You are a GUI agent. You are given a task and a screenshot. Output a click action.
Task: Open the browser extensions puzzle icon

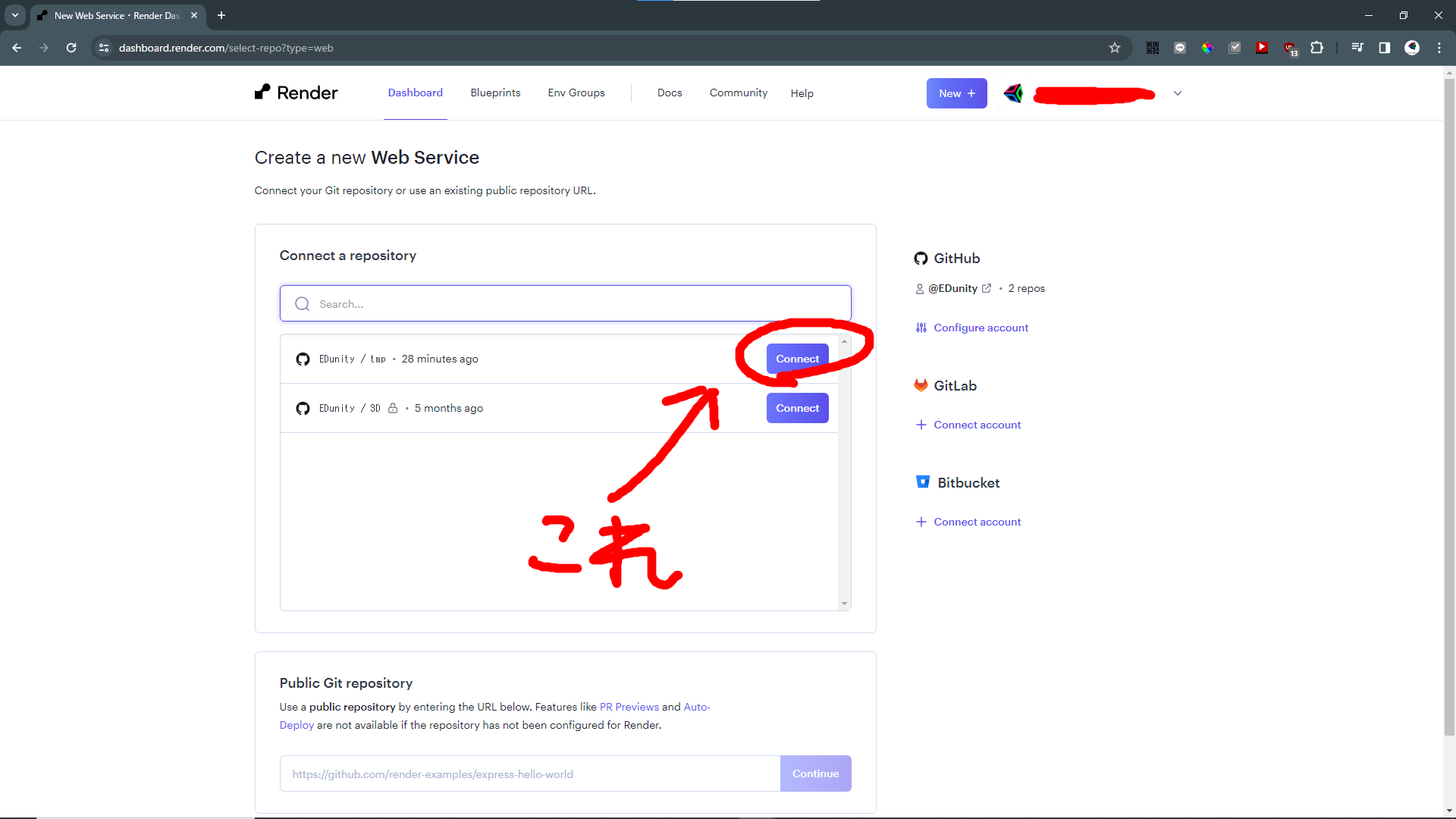(x=1317, y=48)
